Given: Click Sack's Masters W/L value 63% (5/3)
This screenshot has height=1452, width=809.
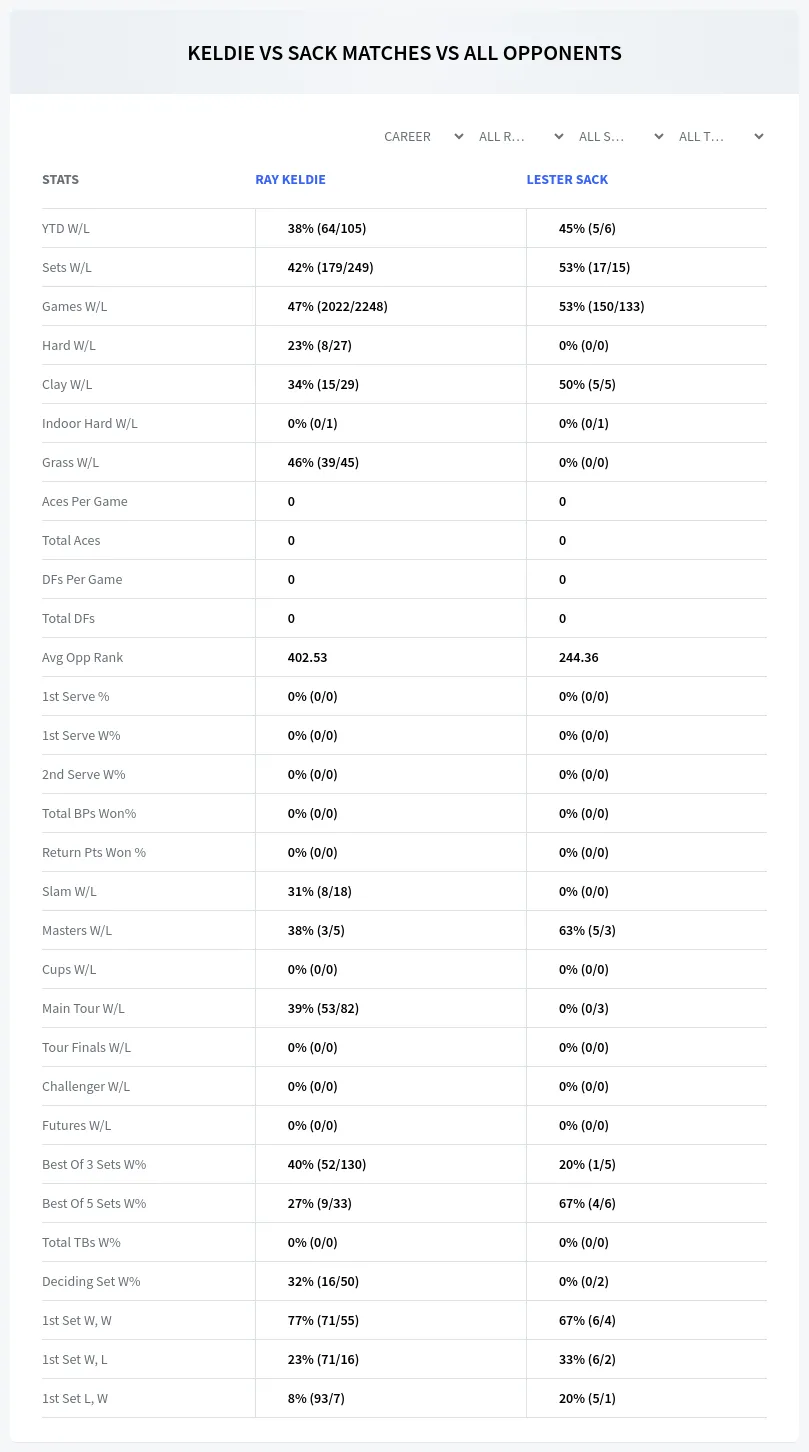Looking at the screenshot, I should pyautogui.click(x=587, y=930).
